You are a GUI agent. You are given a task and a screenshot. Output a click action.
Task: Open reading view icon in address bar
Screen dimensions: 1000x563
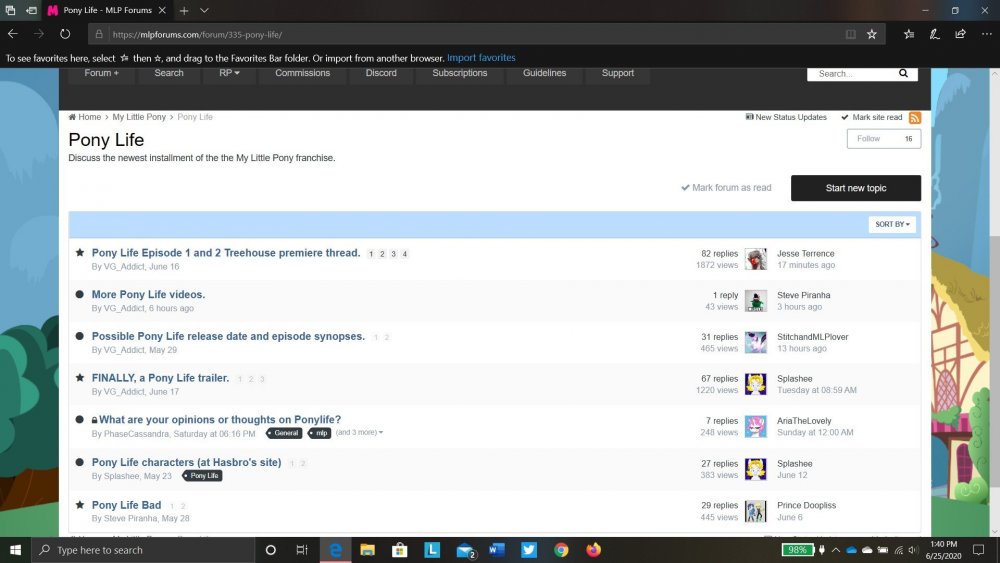pyautogui.click(x=851, y=34)
